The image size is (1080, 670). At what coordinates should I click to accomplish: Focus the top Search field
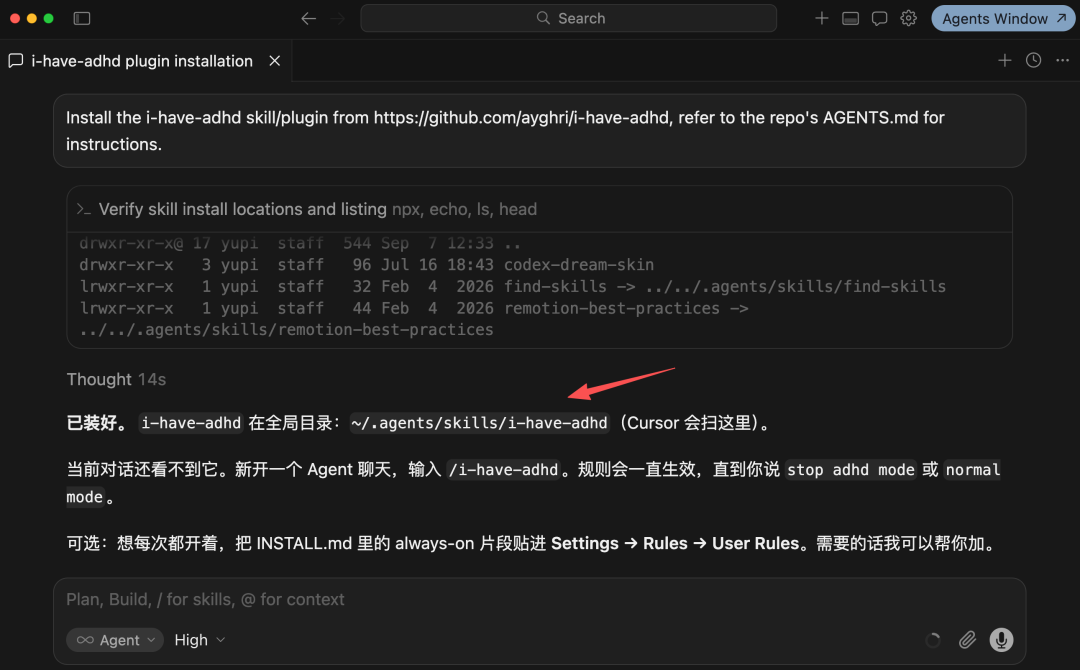pos(568,19)
